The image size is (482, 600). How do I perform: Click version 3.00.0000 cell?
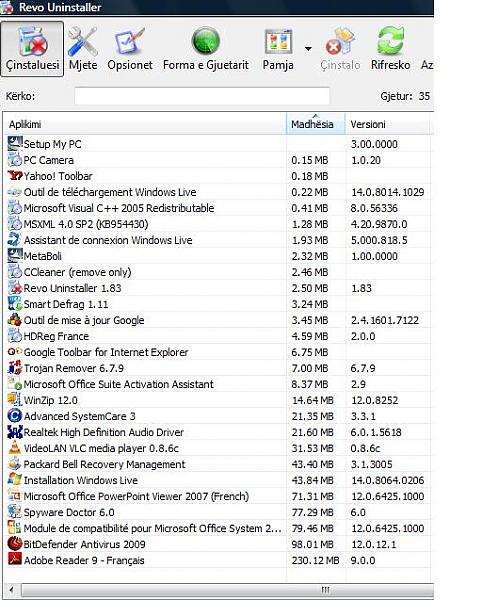[x=374, y=144]
